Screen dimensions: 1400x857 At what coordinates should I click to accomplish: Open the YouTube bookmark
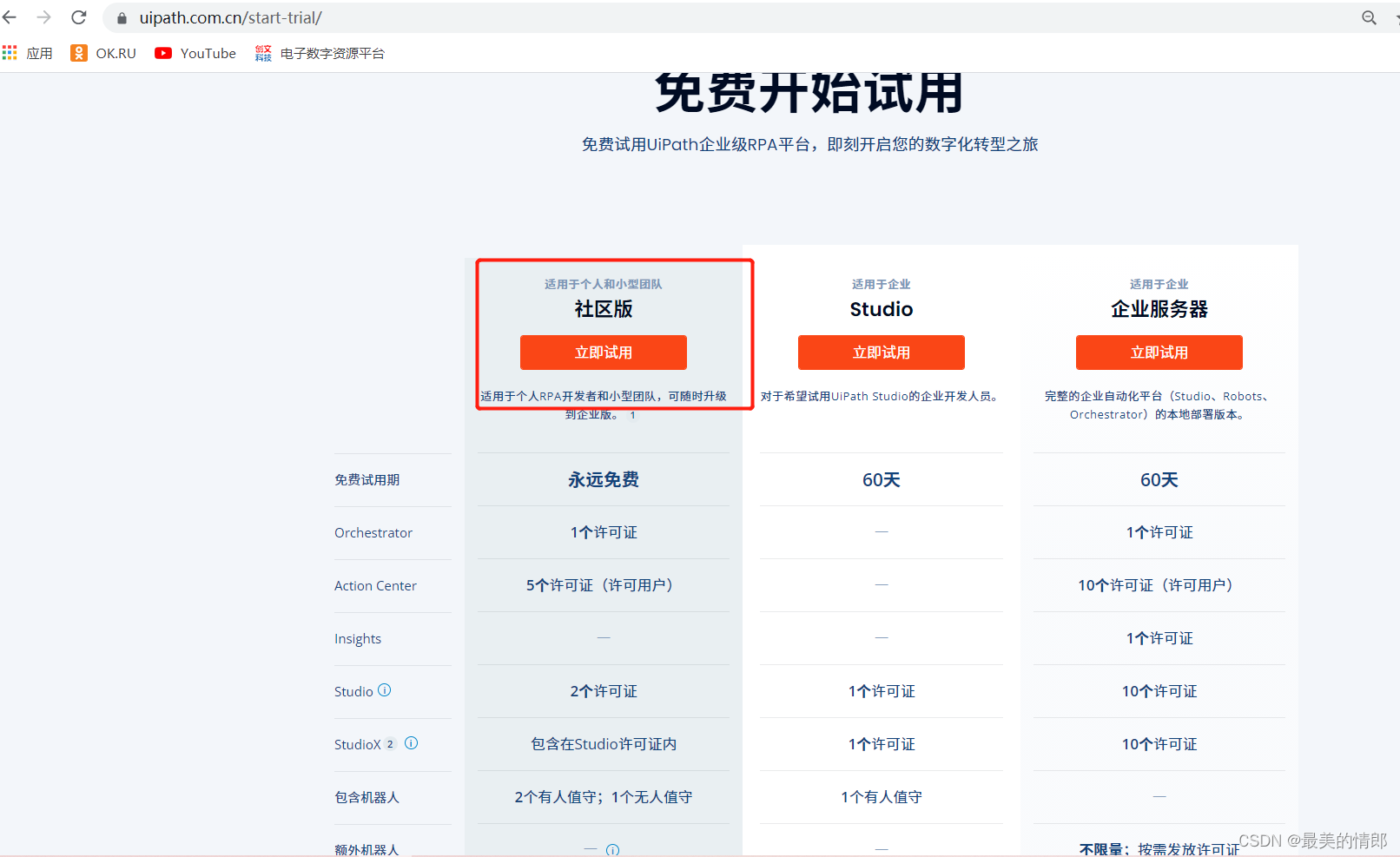coord(195,53)
